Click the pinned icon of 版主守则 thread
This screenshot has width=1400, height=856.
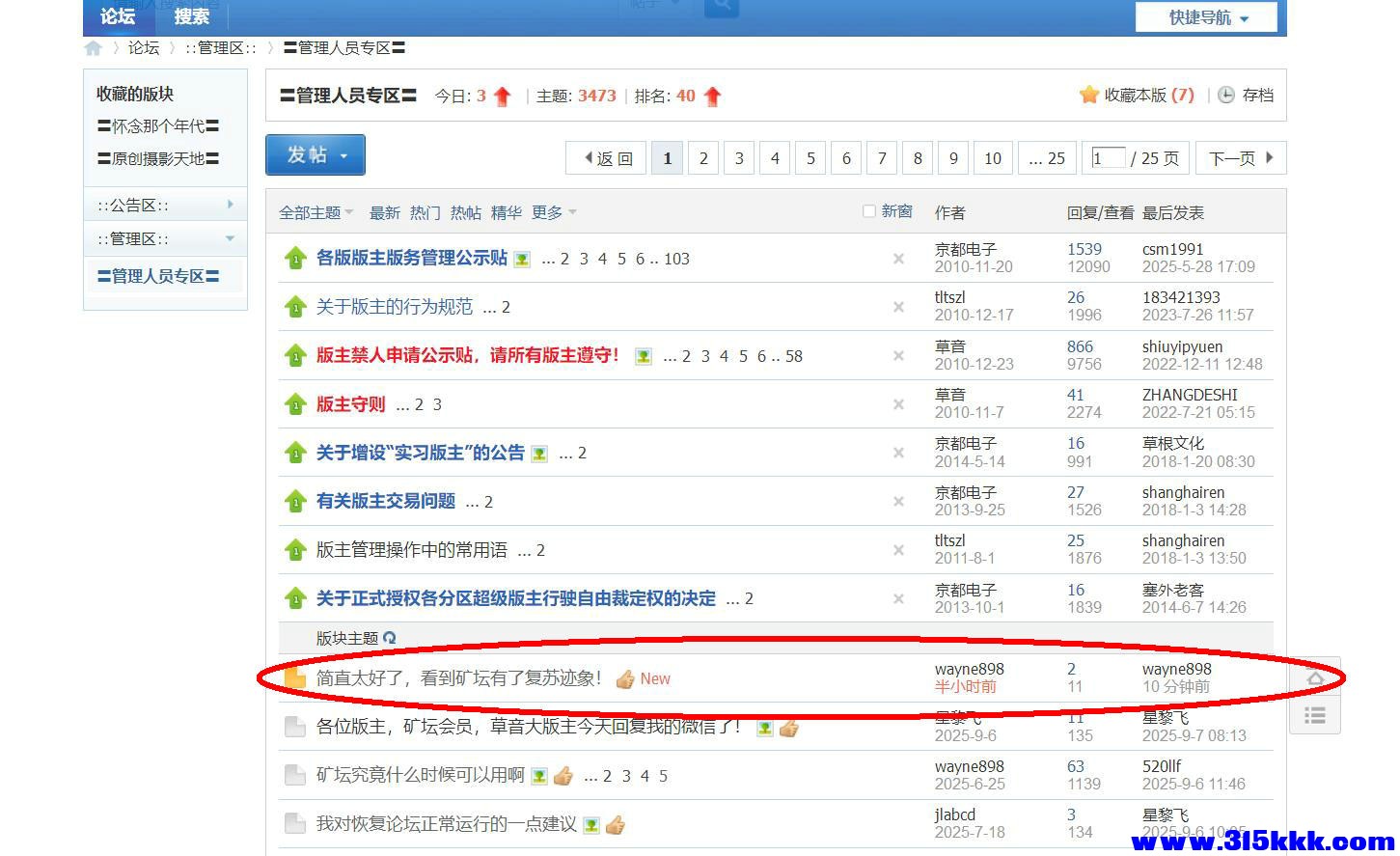[x=295, y=404]
